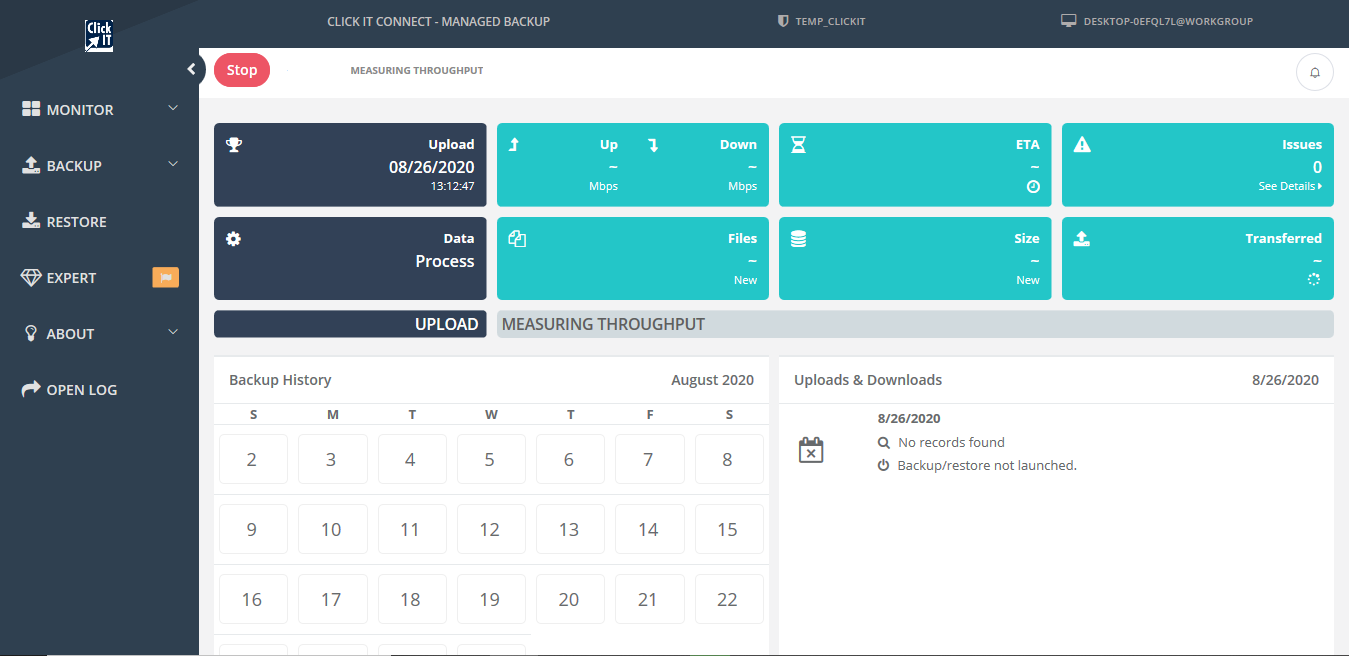Click the power icon beside Backup/restore not launched
Screen dimensions: 1349x656
(x=883, y=466)
